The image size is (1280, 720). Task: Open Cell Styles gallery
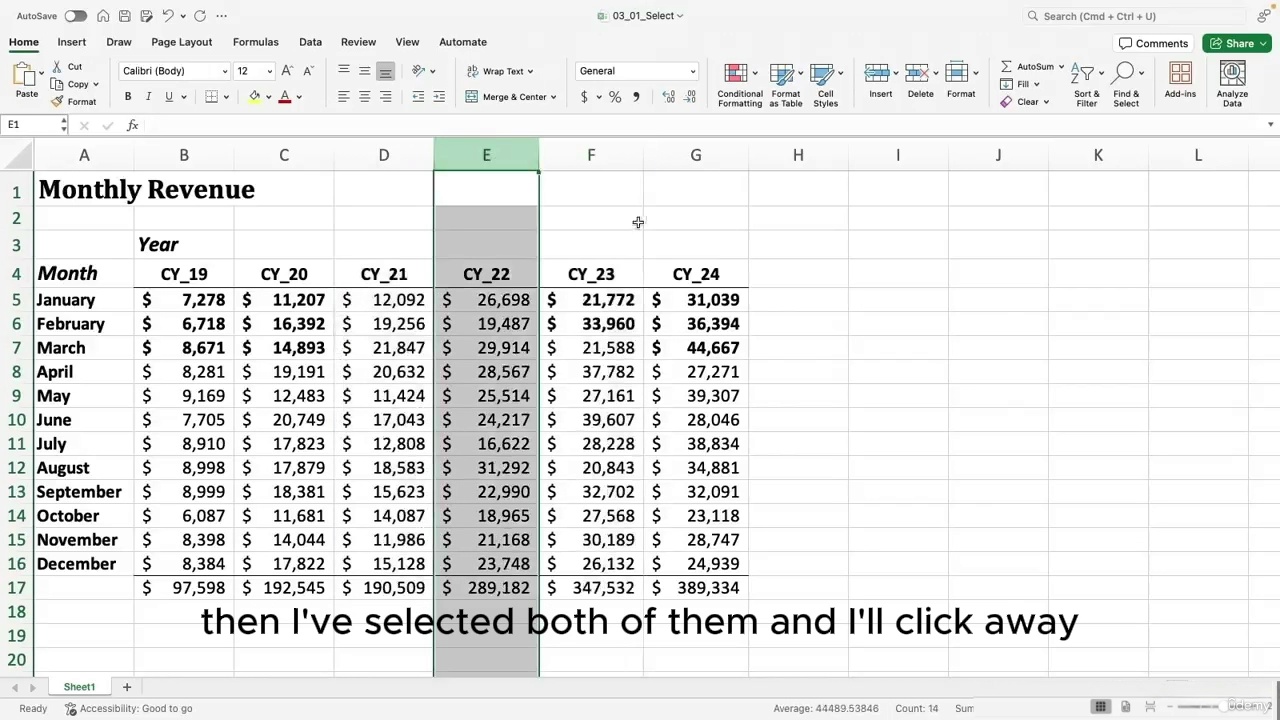coord(825,85)
